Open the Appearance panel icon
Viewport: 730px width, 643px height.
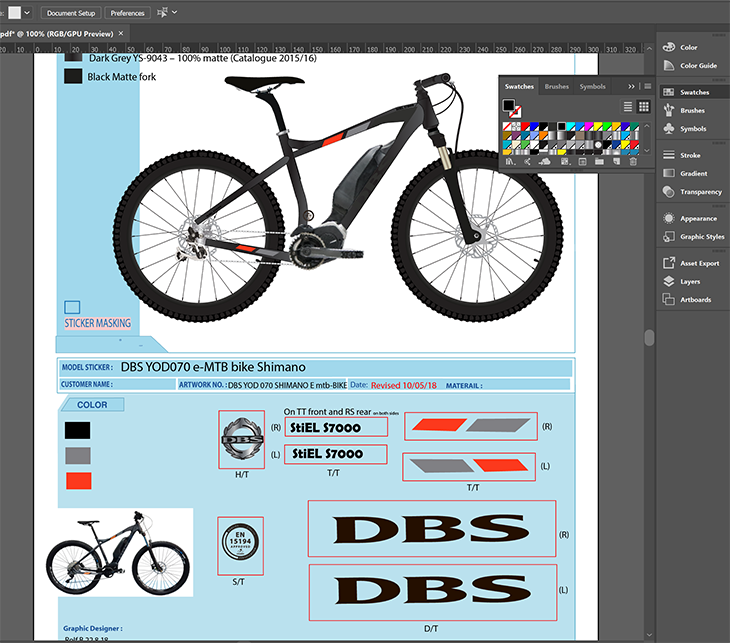(x=669, y=218)
